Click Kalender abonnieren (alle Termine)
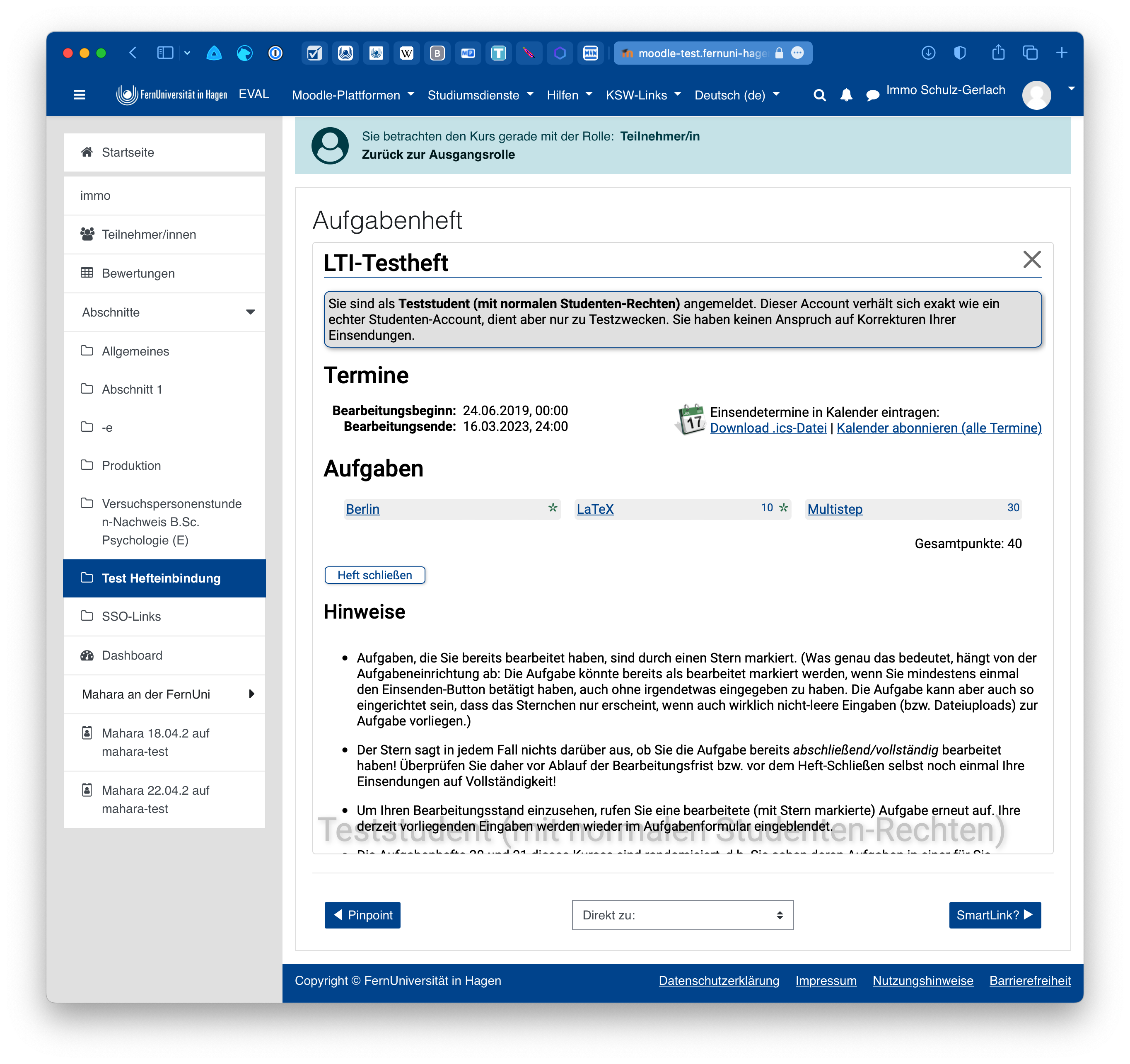 point(939,428)
